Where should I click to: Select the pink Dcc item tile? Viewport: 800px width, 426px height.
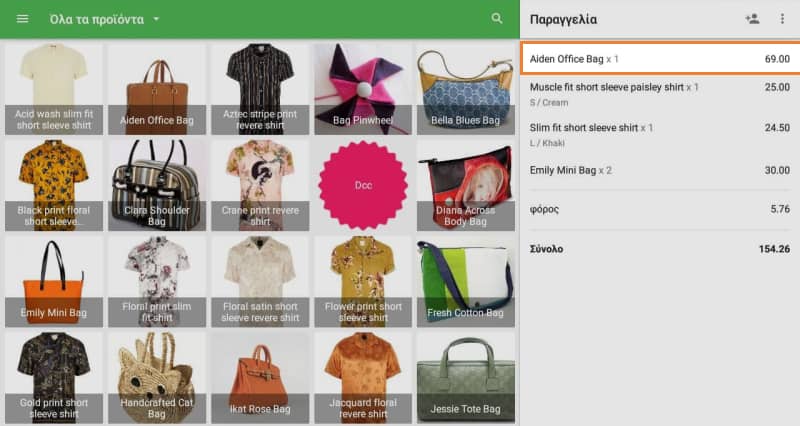[363, 184]
